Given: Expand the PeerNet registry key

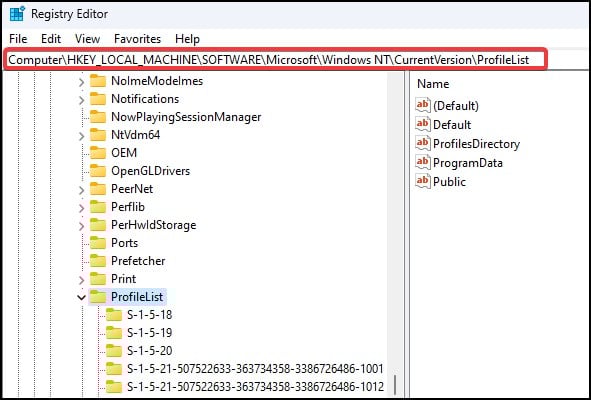Looking at the screenshot, I should 81,190.
